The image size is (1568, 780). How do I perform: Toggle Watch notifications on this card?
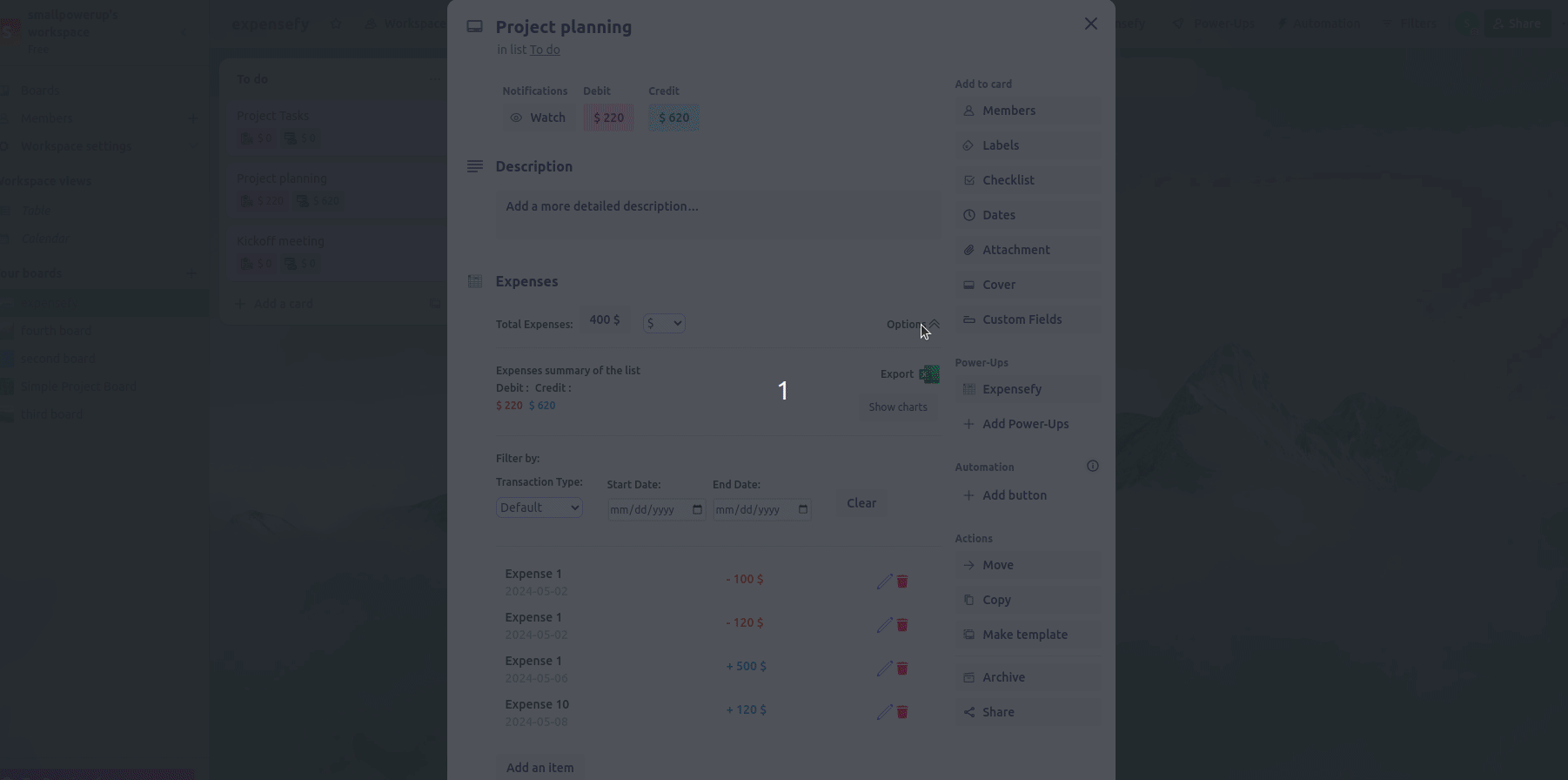(538, 118)
